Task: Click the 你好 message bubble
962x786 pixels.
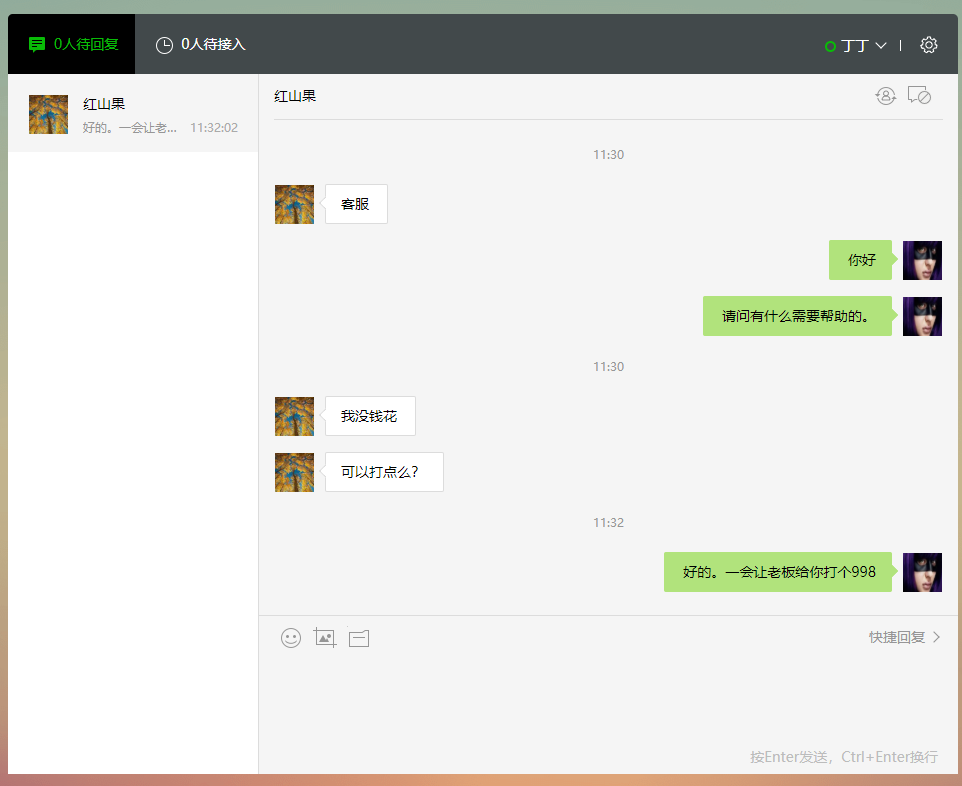Action: tap(861, 260)
